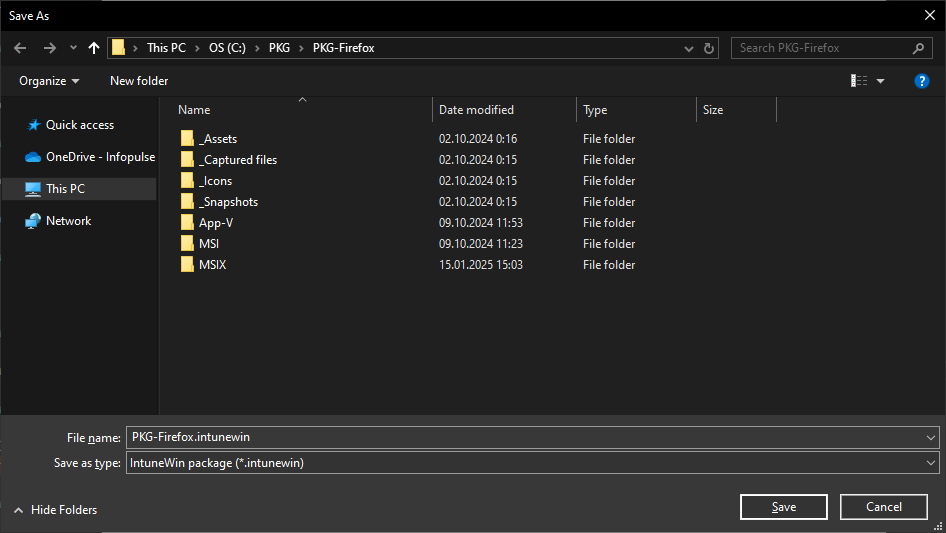Image resolution: width=946 pixels, height=533 pixels.
Task: Click the Quick access star icon
Action: 34,125
